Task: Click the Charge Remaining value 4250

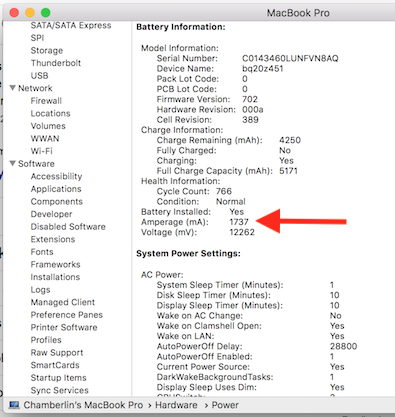Action: tap(290, 140)
